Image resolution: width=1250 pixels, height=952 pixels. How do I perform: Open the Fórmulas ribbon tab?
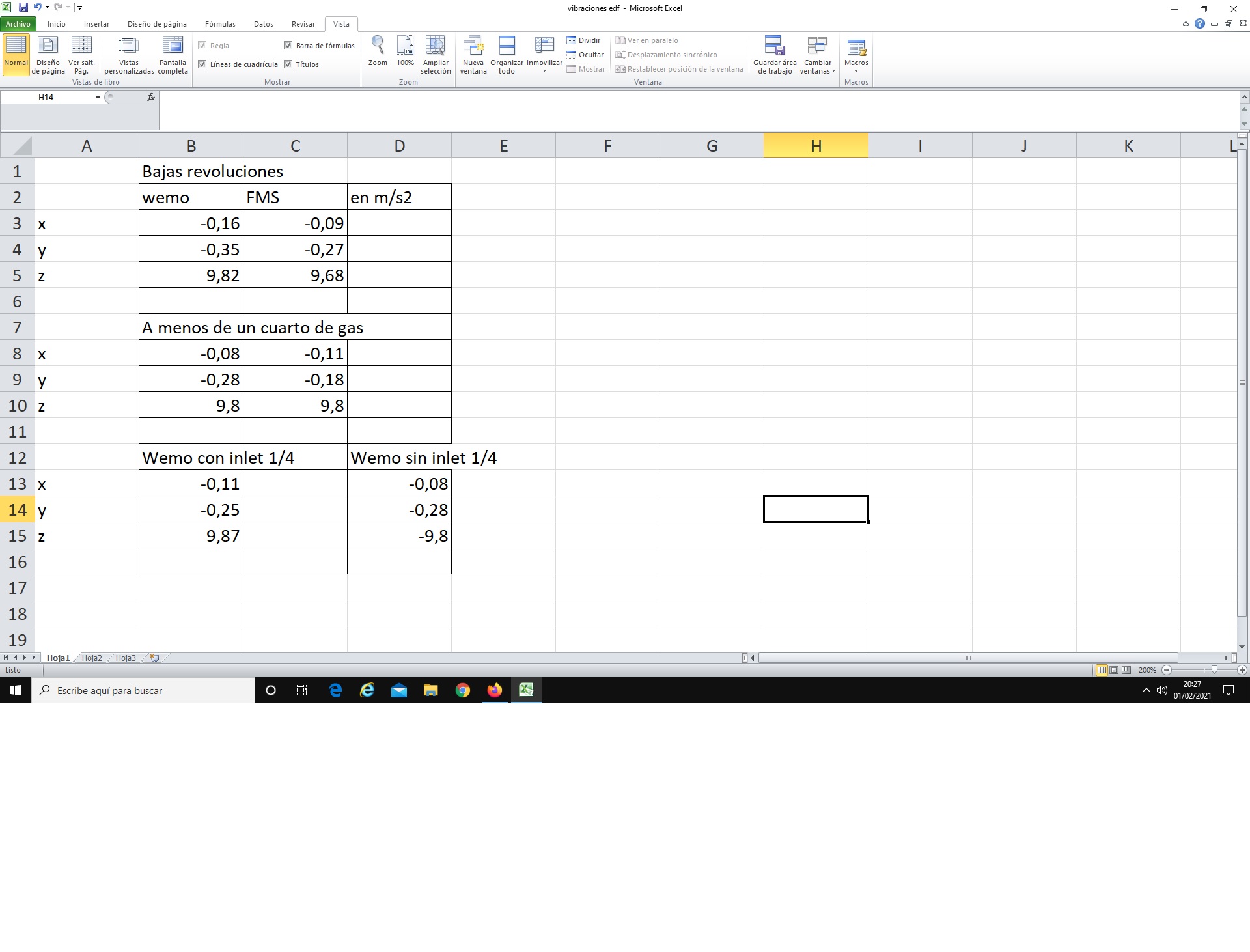pos(220,24)
